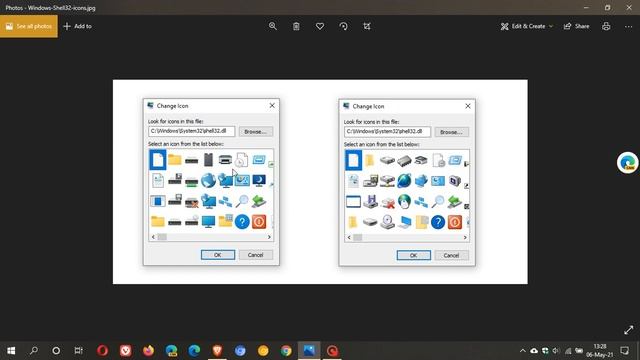The width and height of the screenshot is (640, 360).
Task: Switch to Brave browser on the taskbar
Action: click(217, 351)
